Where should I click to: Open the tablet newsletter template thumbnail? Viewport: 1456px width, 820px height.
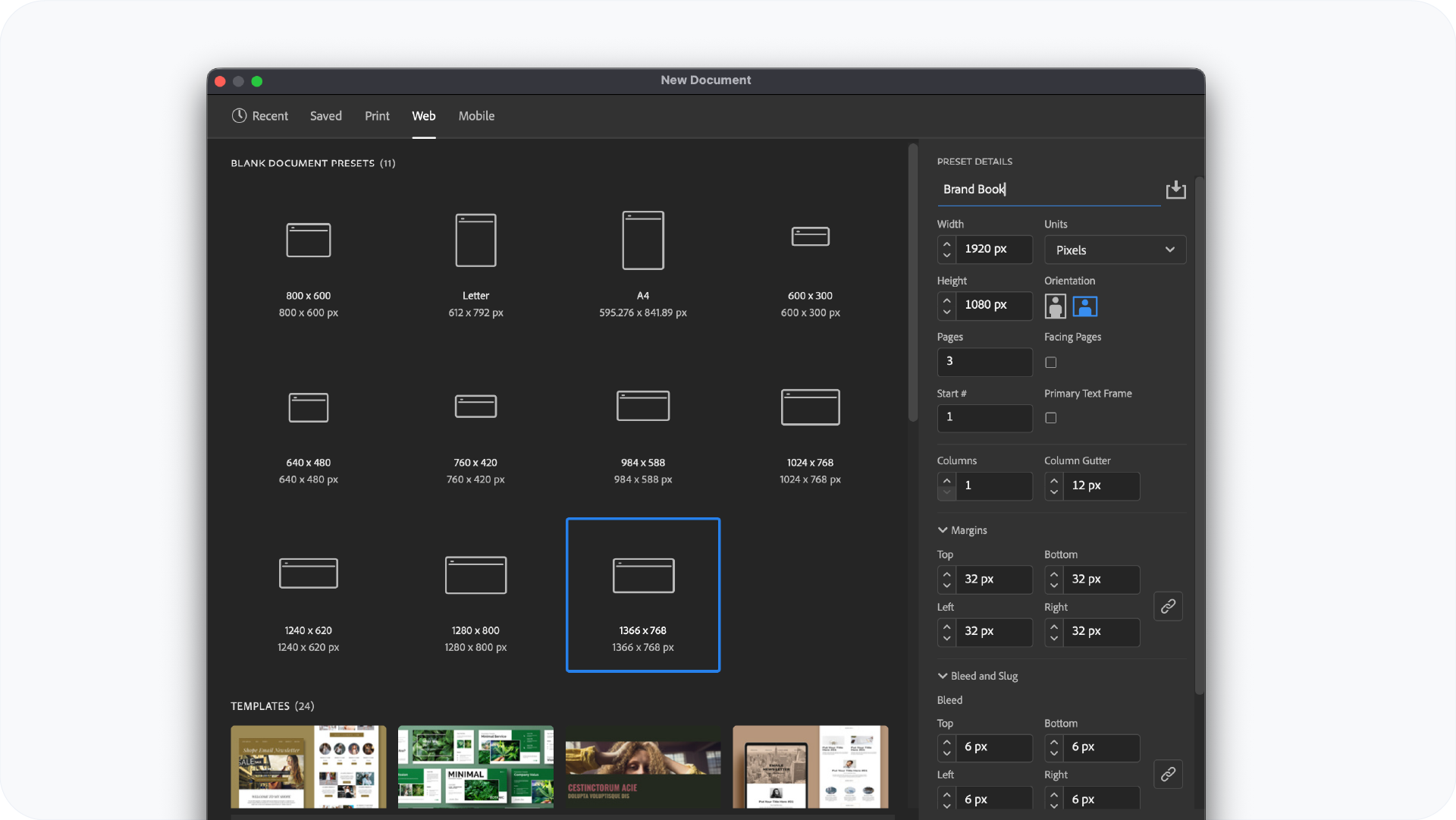pos(811,766)
